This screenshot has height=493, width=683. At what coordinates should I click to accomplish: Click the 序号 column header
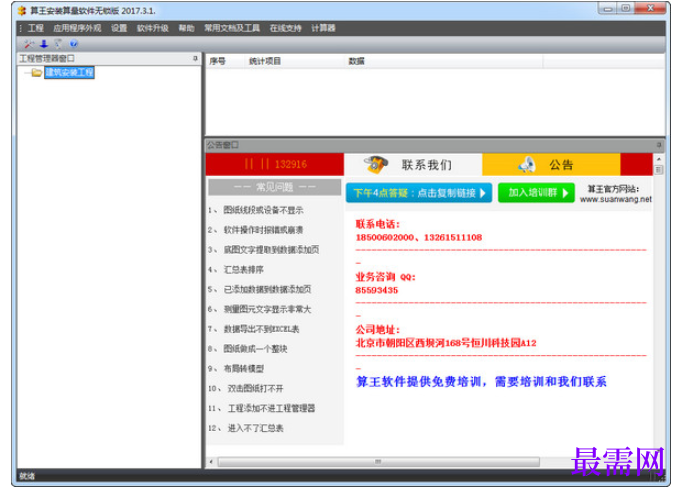217,61
